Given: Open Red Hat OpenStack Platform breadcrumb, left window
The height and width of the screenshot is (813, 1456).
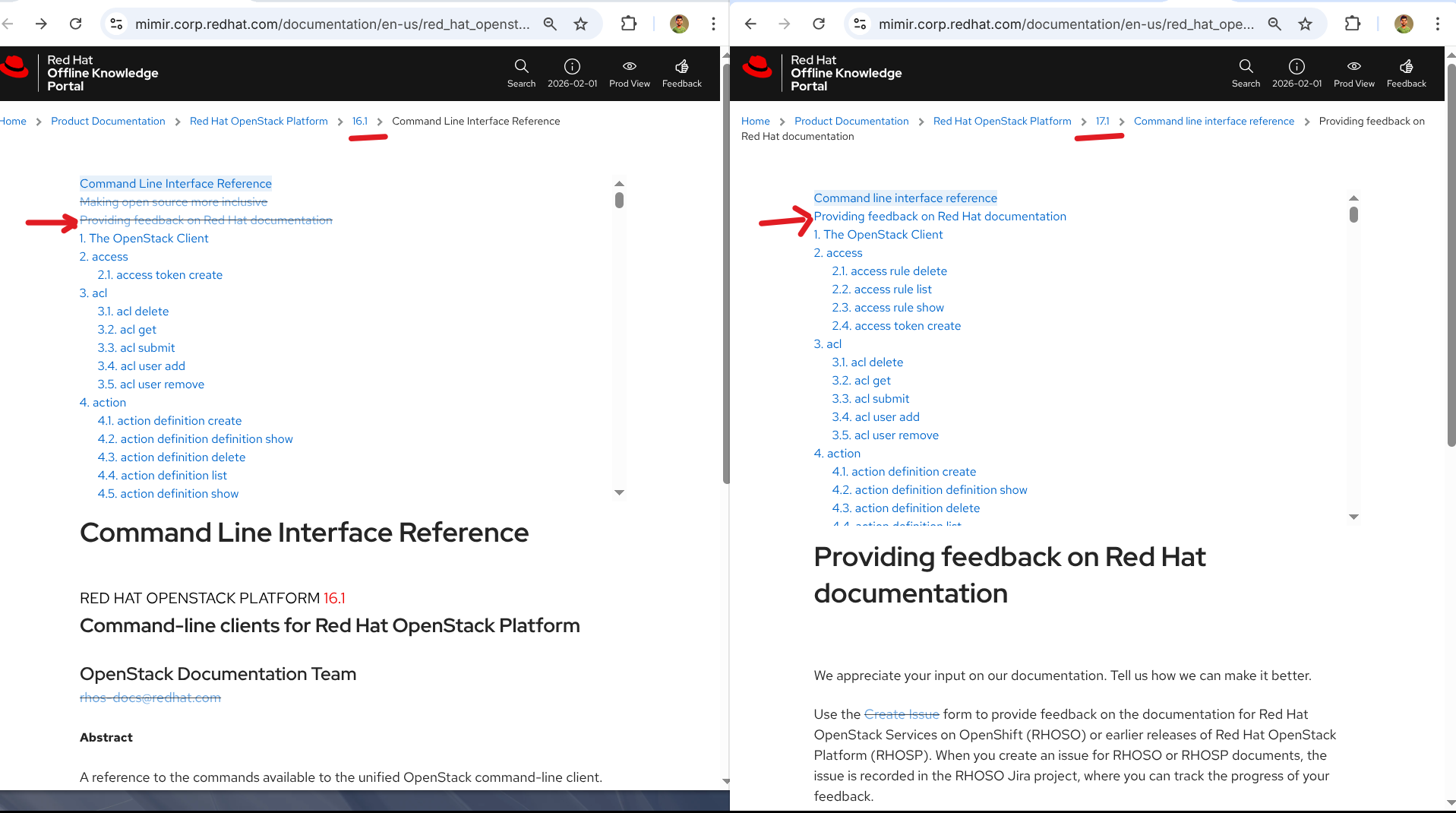Looking at the screenshot, I should (259, 121).
